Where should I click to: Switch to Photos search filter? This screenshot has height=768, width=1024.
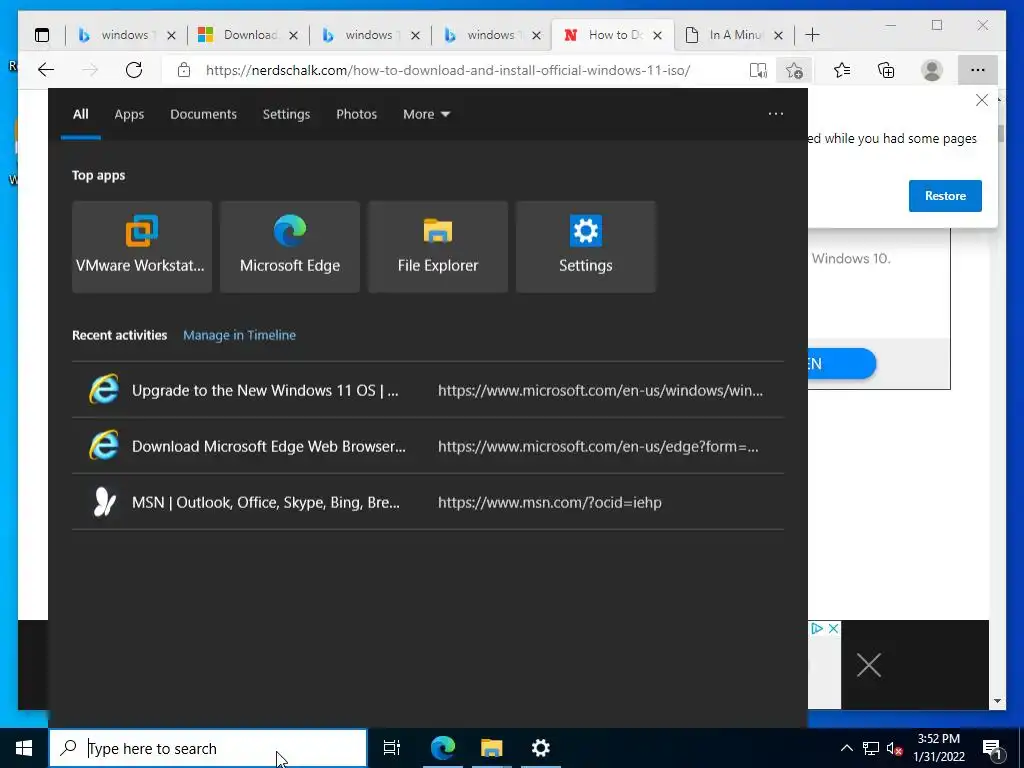[357, 114]
